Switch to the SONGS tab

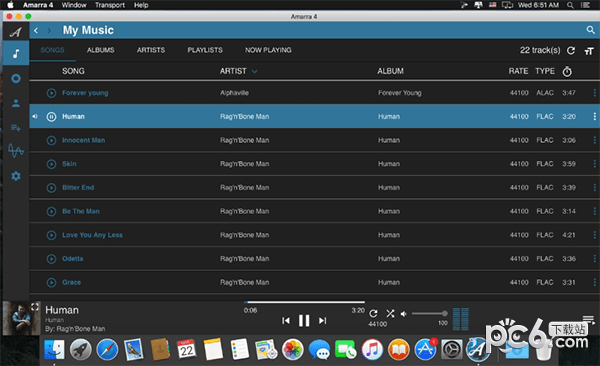pos(52,50)
